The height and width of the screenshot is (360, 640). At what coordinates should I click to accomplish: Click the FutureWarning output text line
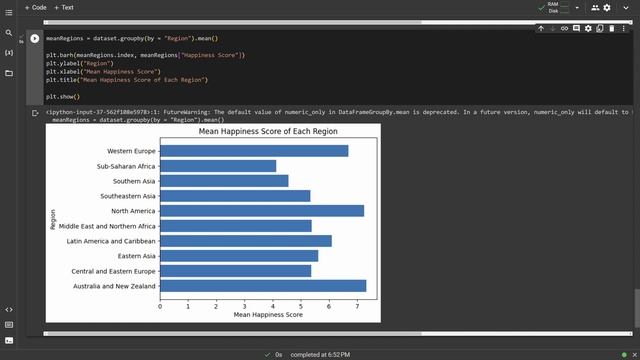339,112
